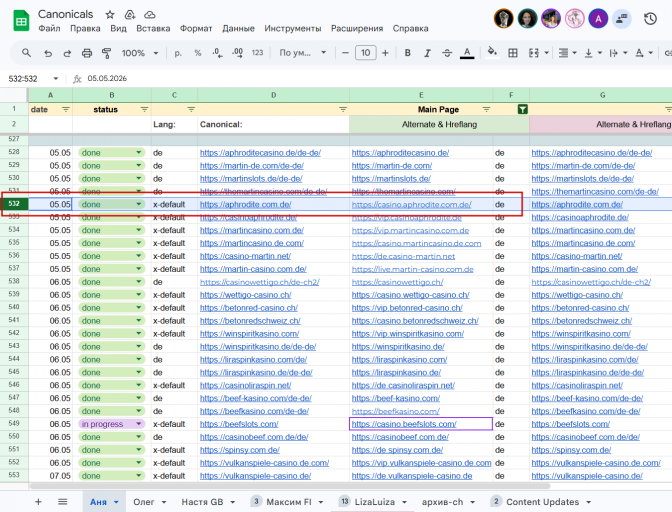Viewport: 672px width, 512px height.
Task: Click the formula bar showing 05.05.2026
Action: (x=107, y=78)
